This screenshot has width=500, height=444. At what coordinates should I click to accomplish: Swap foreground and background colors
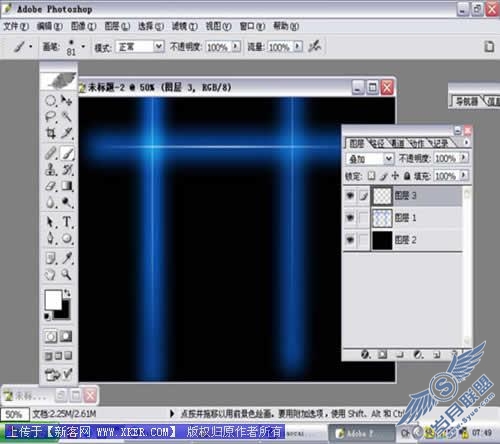click(67, 293)
